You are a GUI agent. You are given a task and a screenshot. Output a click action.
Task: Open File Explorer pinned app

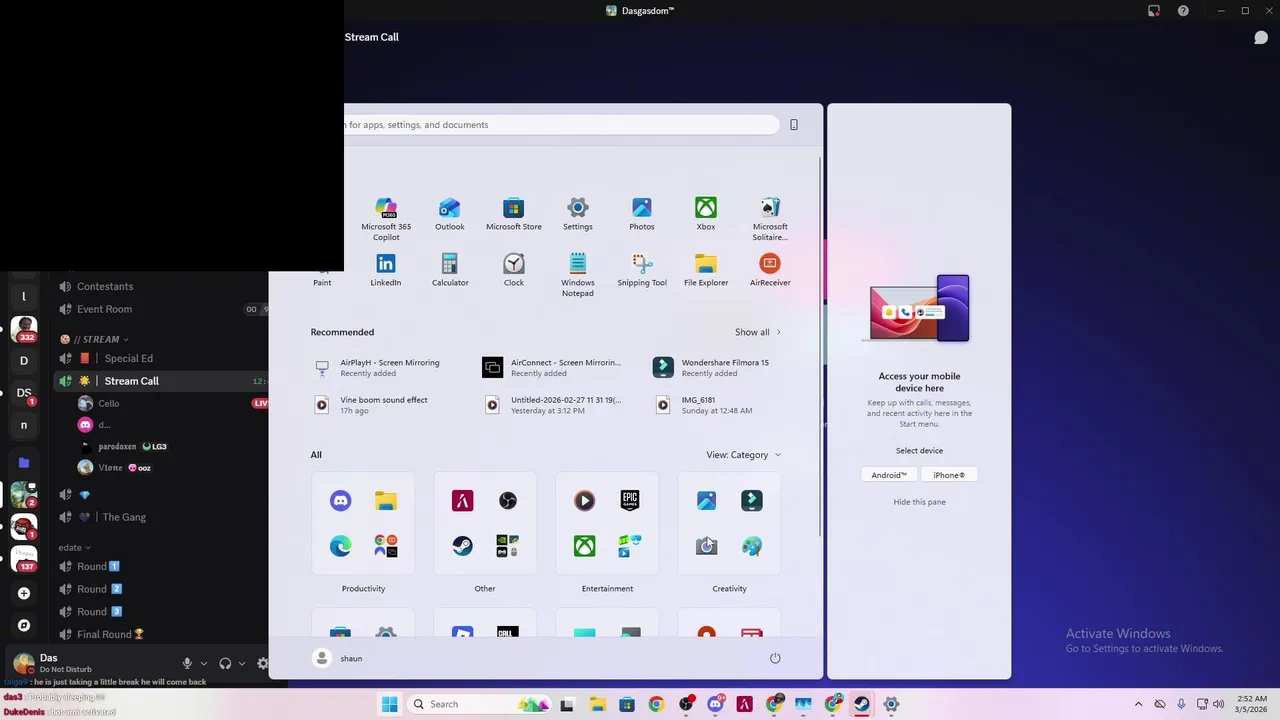tap(706, 270)
